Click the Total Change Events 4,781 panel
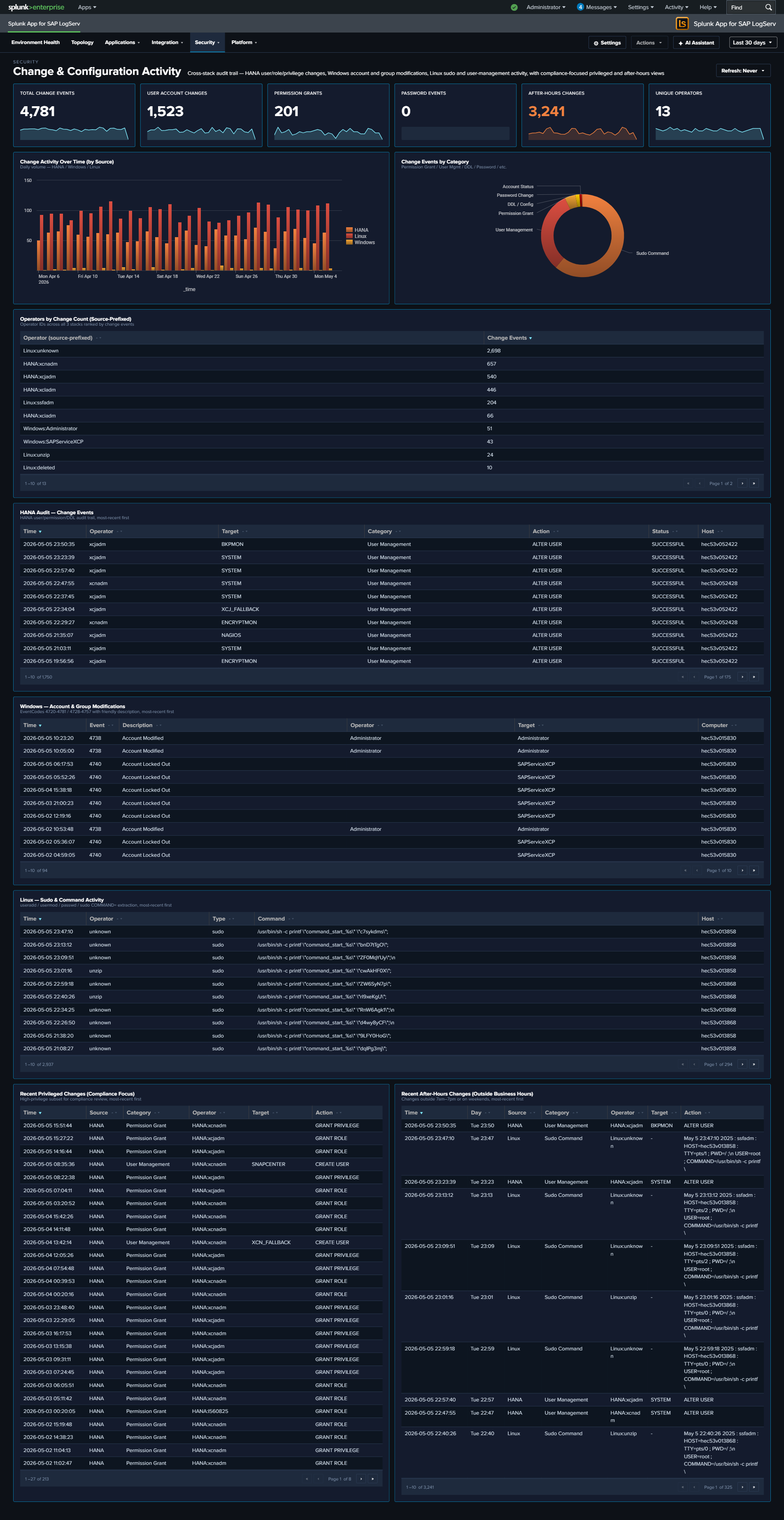Screen dimensions: 784x1520 [x=74, y=115]
